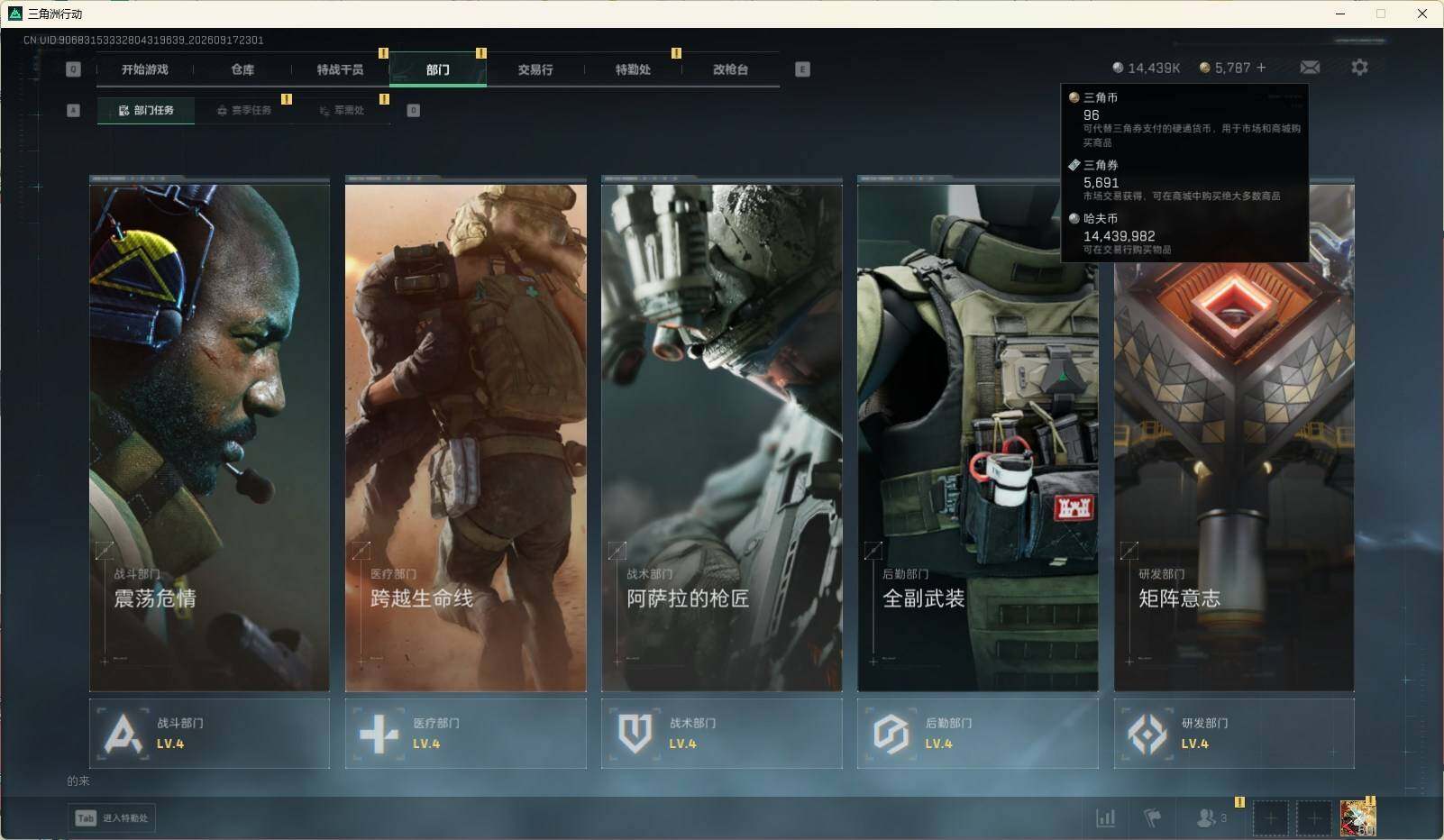
Task: Click the expand icon on 全副武装 card
Action: [x=873, y=551]
